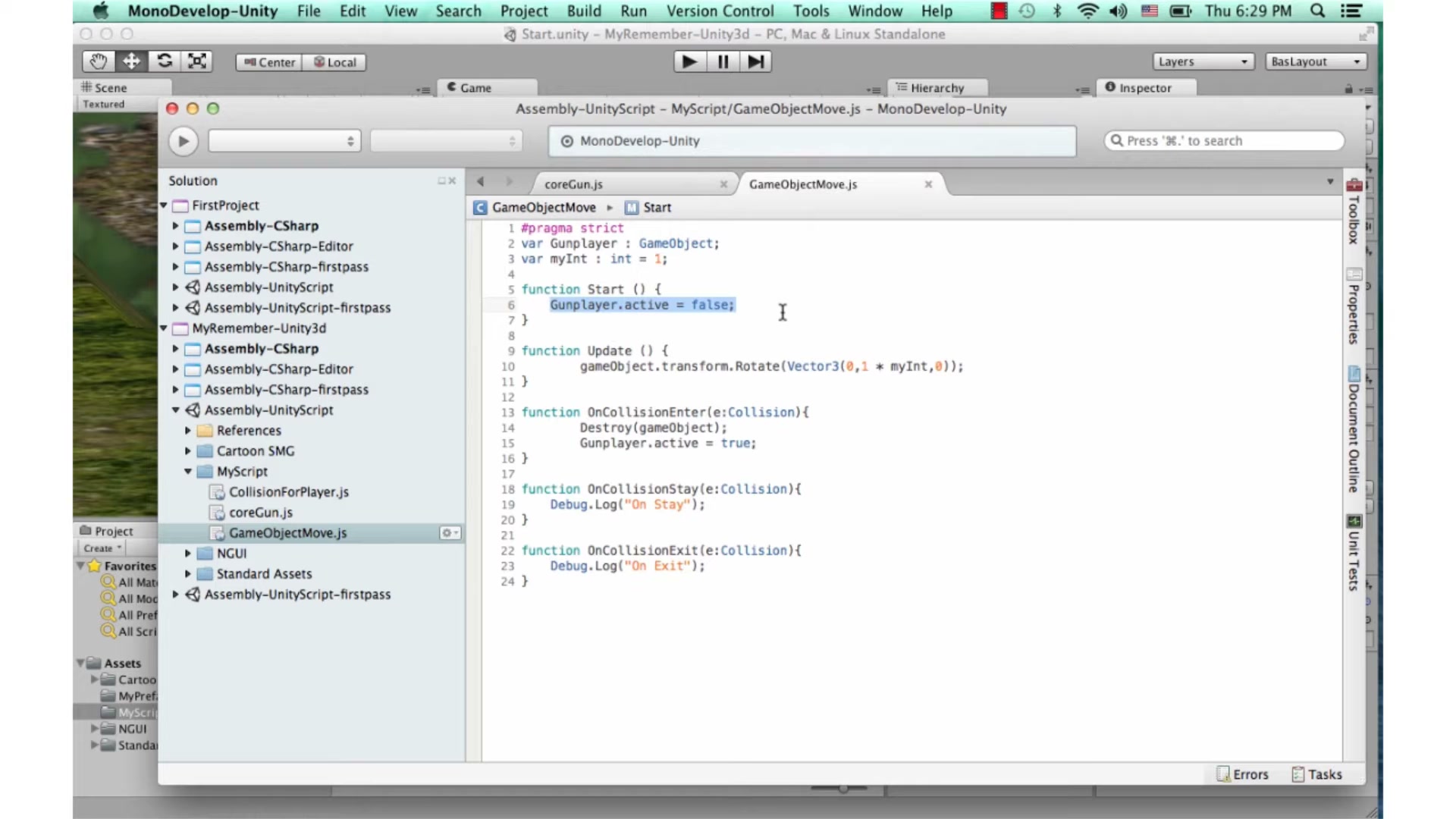Screen dimensions: 1456x819
Task: Open GameObjectMove.js options gear
Action: 450,533
